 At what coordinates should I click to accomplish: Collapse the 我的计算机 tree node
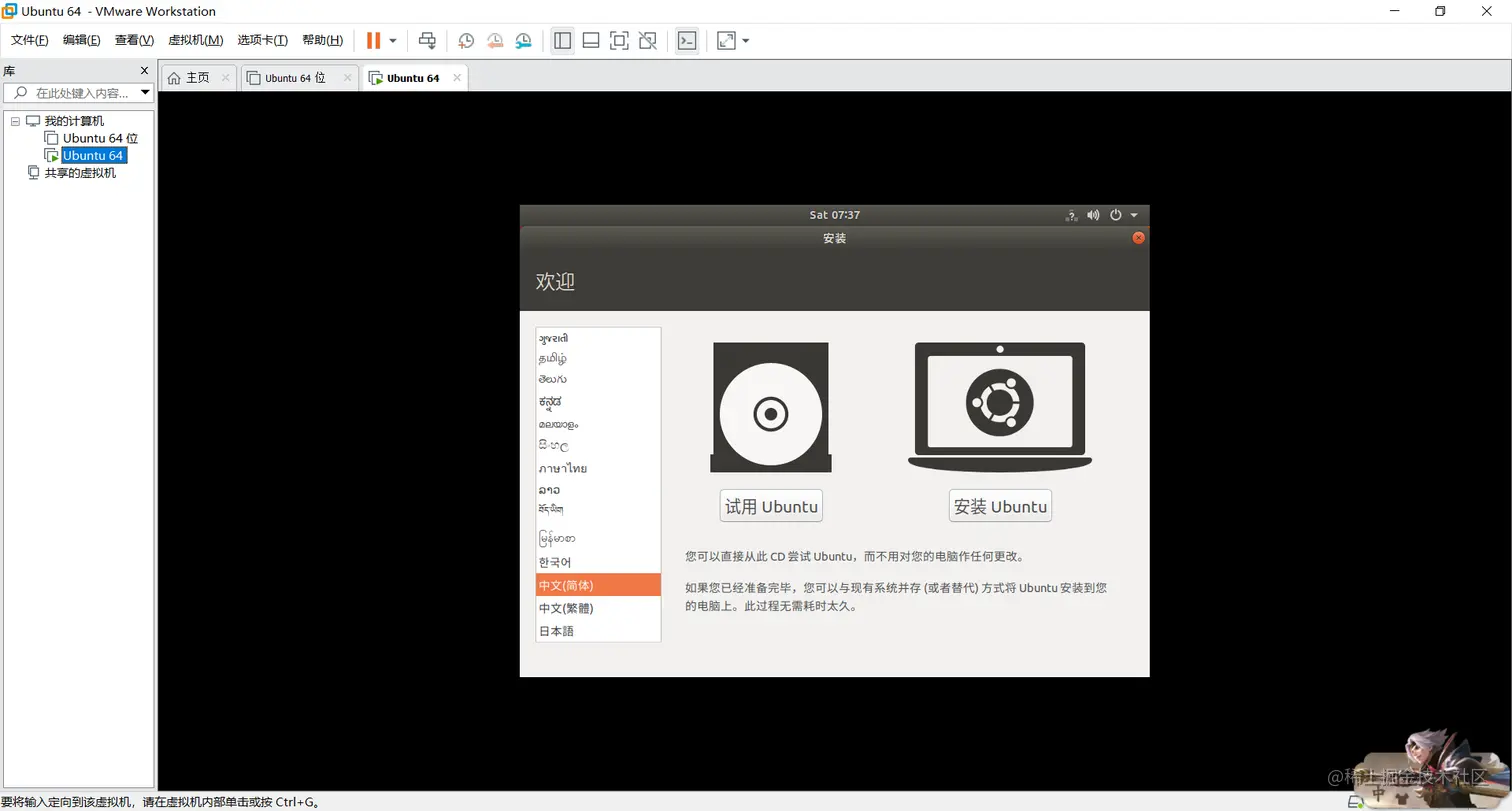pyautogui.click(x=15, y=121)
